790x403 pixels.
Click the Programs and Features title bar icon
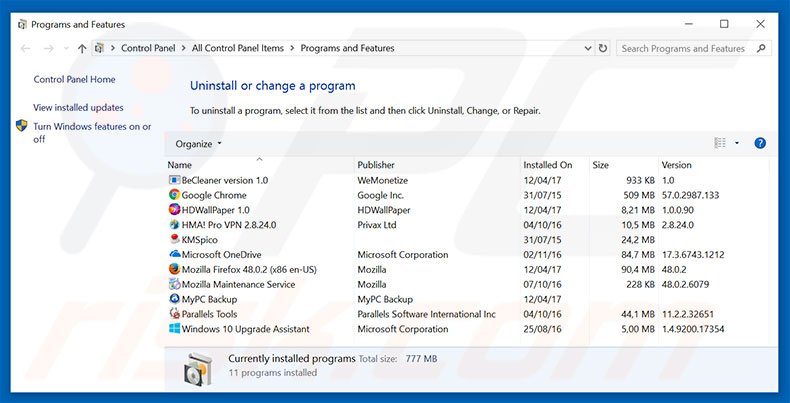22,24
